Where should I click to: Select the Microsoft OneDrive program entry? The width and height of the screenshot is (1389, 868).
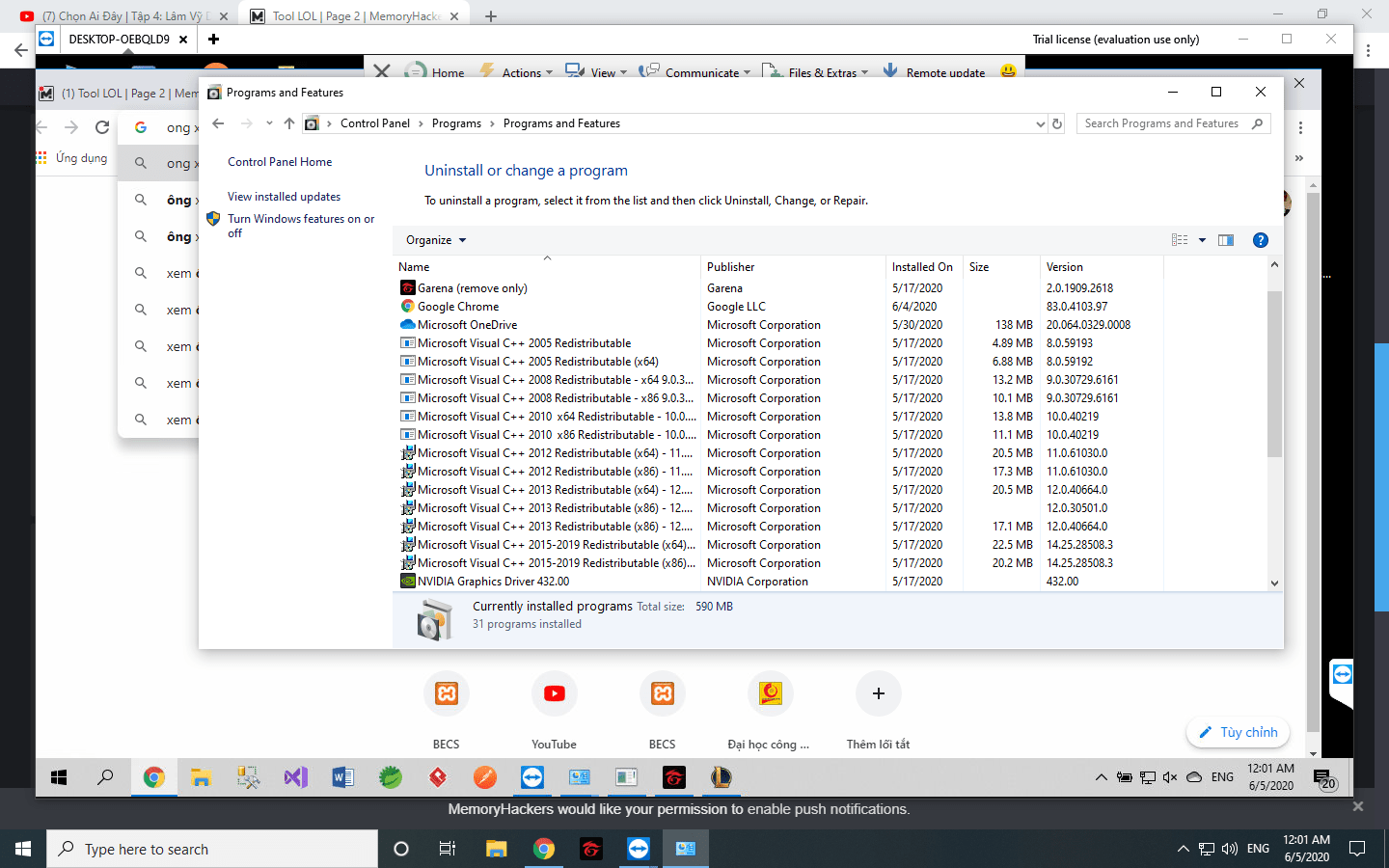[781, 325]
